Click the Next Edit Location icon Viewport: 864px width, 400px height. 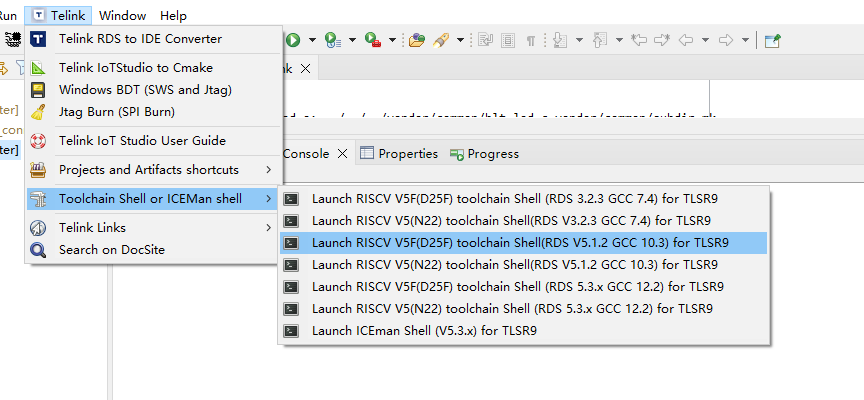(x=662, y=40)
